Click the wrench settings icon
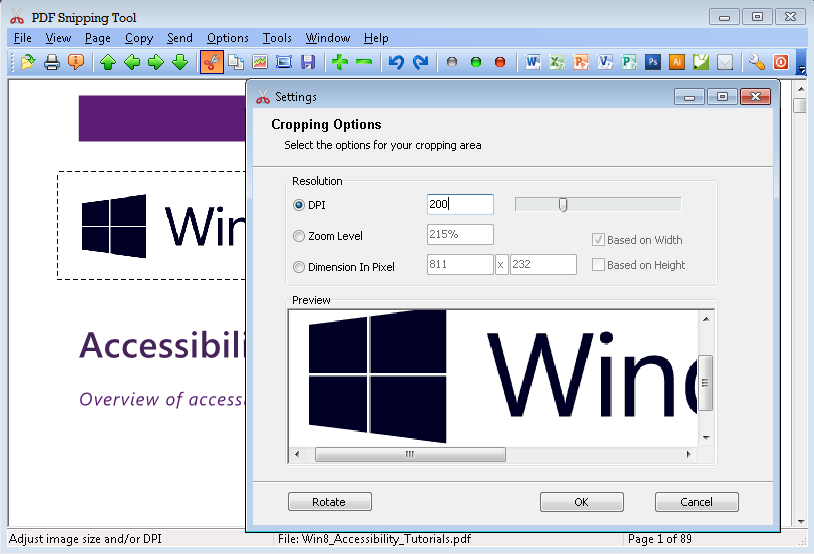Image resolution: width=814 pixels, height=554 pixels. coord(756,62)
